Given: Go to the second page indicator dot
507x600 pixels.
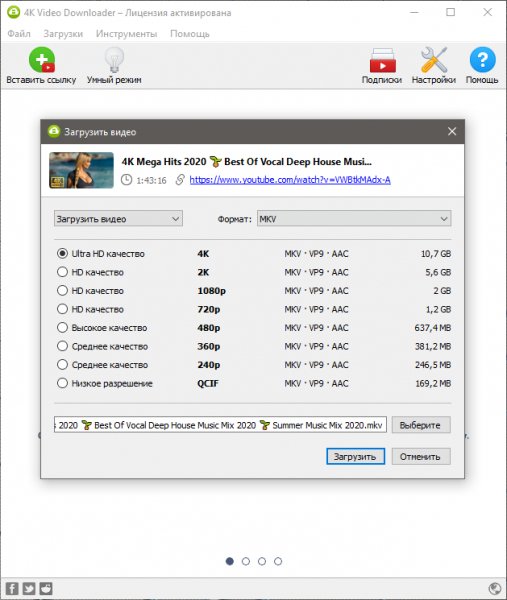Looking at the screenshot, I should (x=246, y=561).
